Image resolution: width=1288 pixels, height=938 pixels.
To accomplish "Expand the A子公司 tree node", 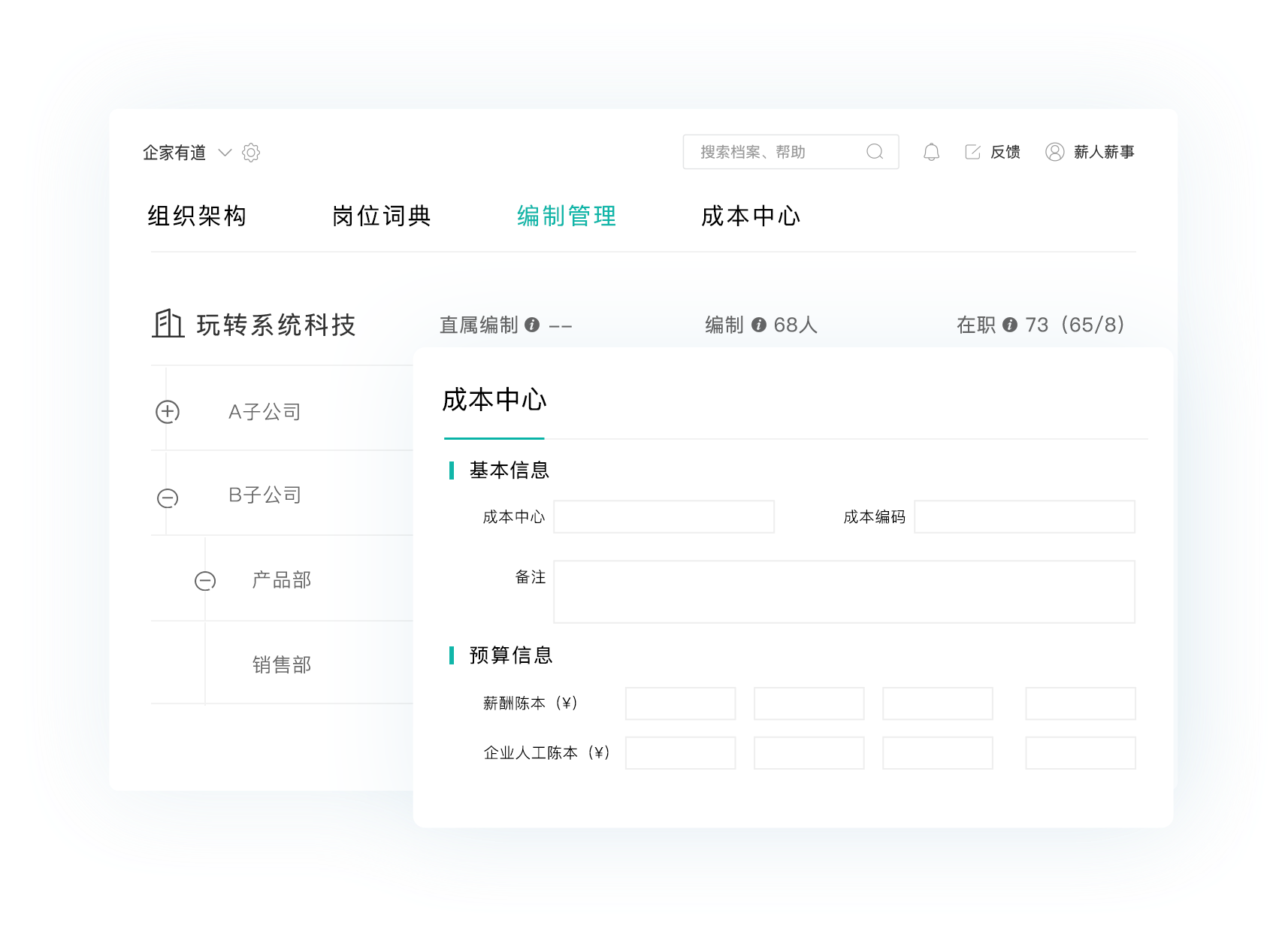I will pyautogui.click(x=167, y=411).
